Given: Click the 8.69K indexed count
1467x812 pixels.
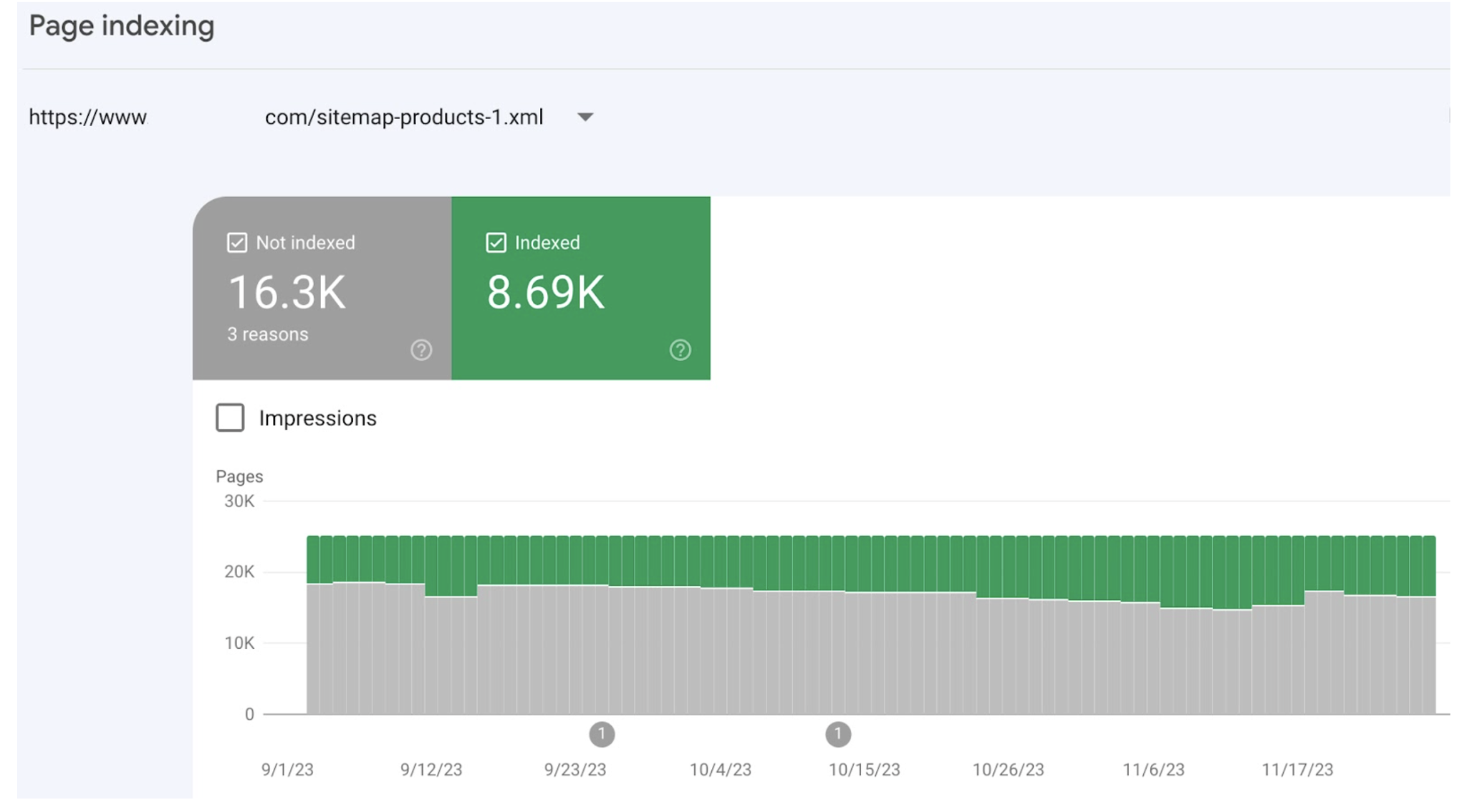Looking at the screenshot, I should point(545,292).
